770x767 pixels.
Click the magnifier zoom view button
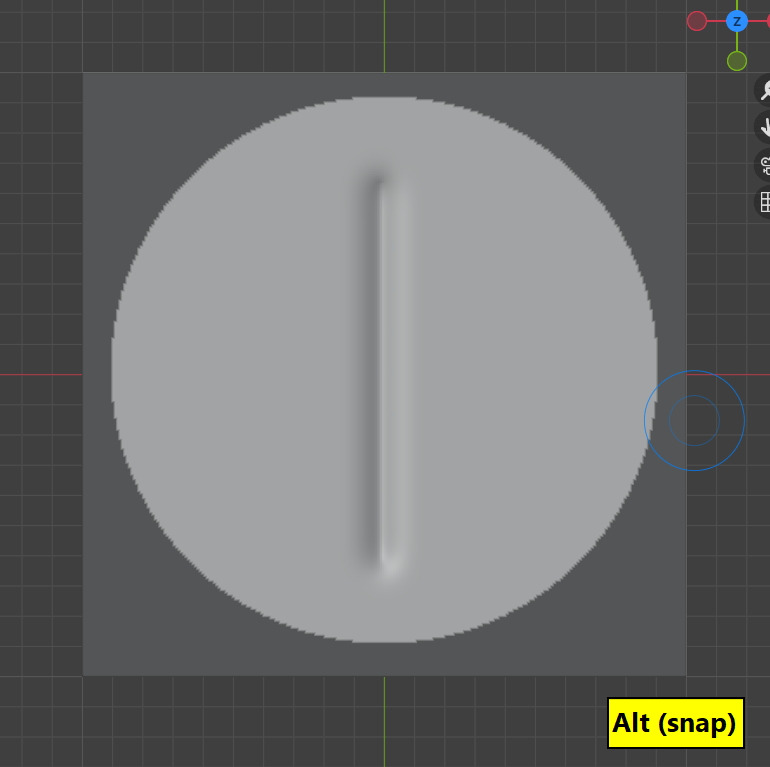coord(764,89)
